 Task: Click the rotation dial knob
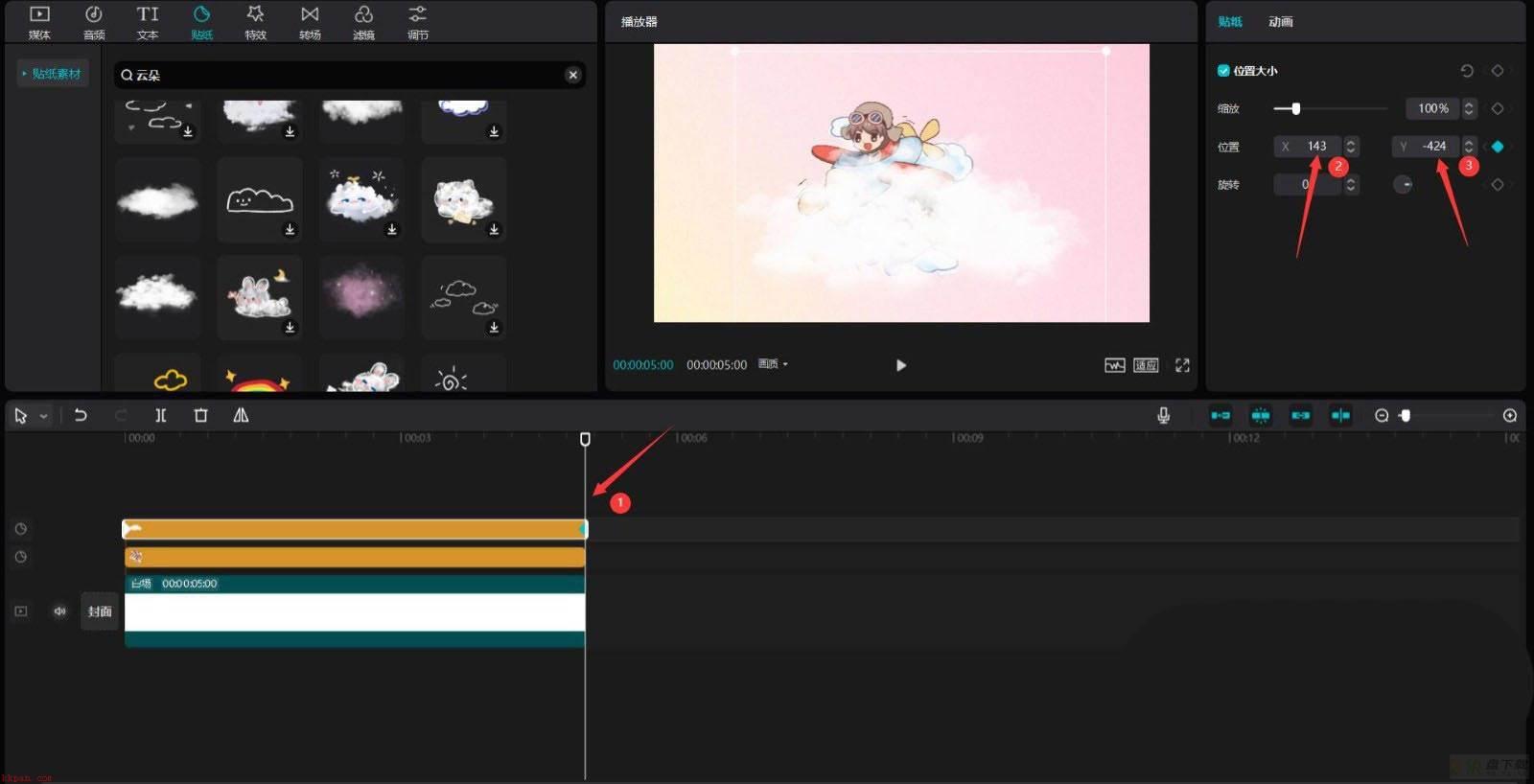tap(1403, 184)
